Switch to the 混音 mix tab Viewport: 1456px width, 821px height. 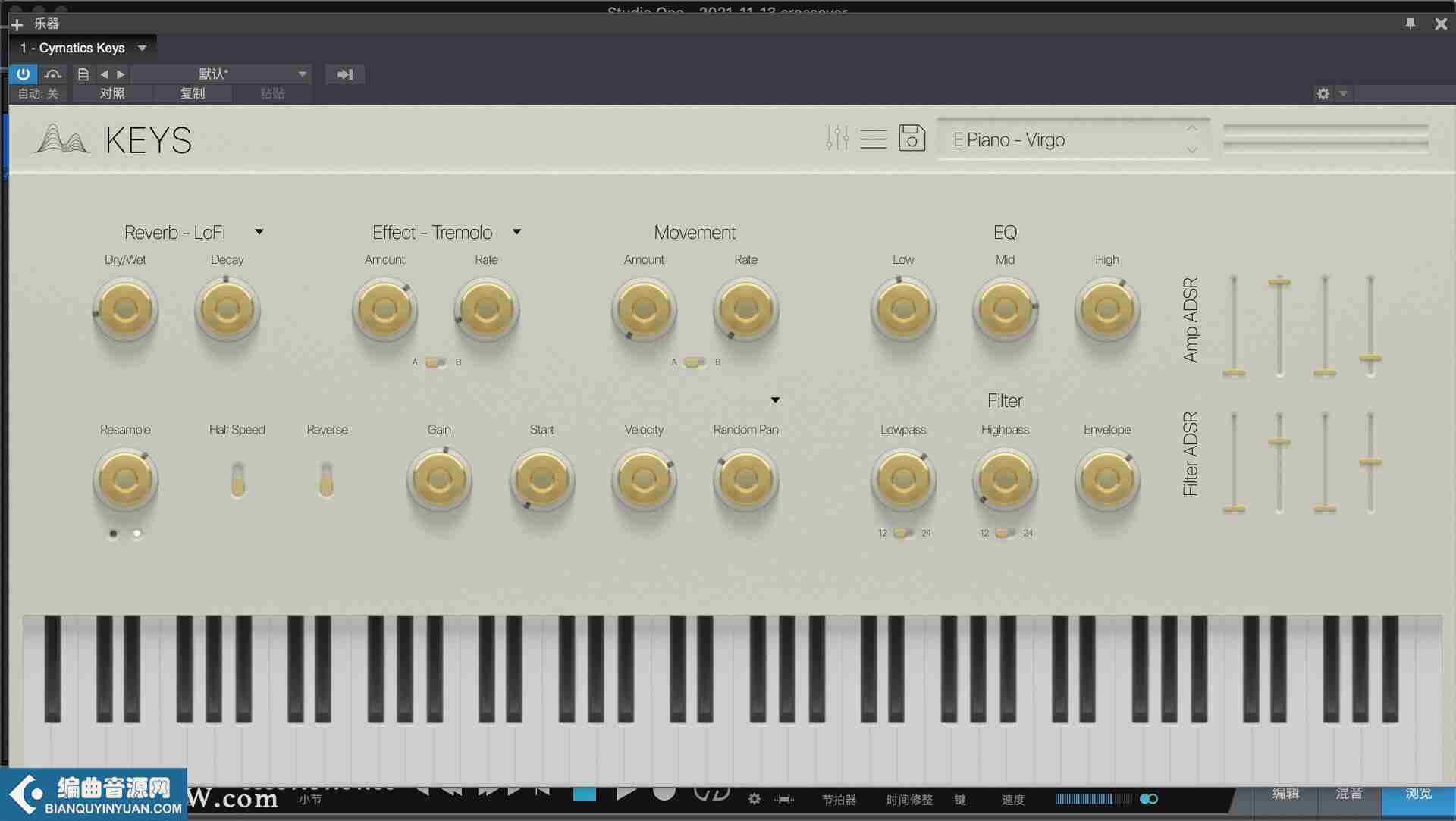1349,794
